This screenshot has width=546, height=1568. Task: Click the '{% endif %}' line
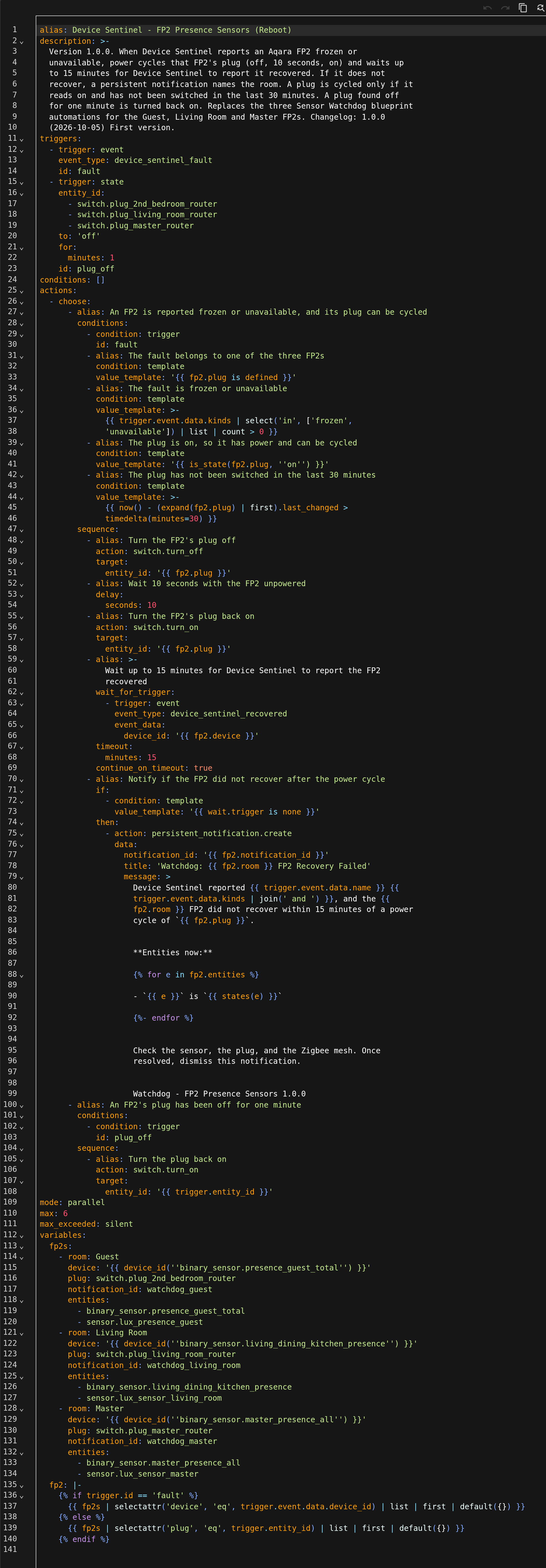84,1539
